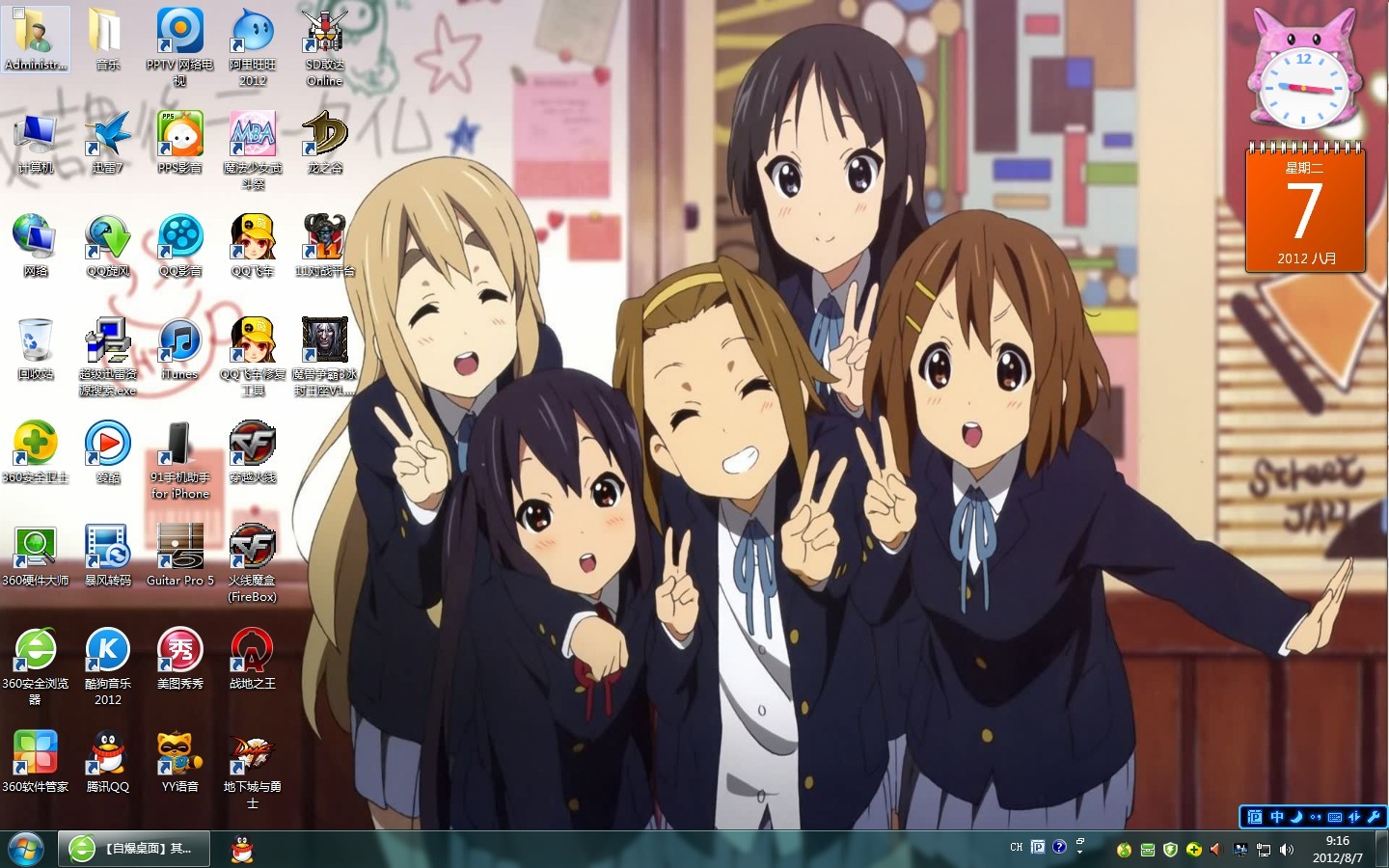Open the 暴风转码 shortcut

pos(108,555)
